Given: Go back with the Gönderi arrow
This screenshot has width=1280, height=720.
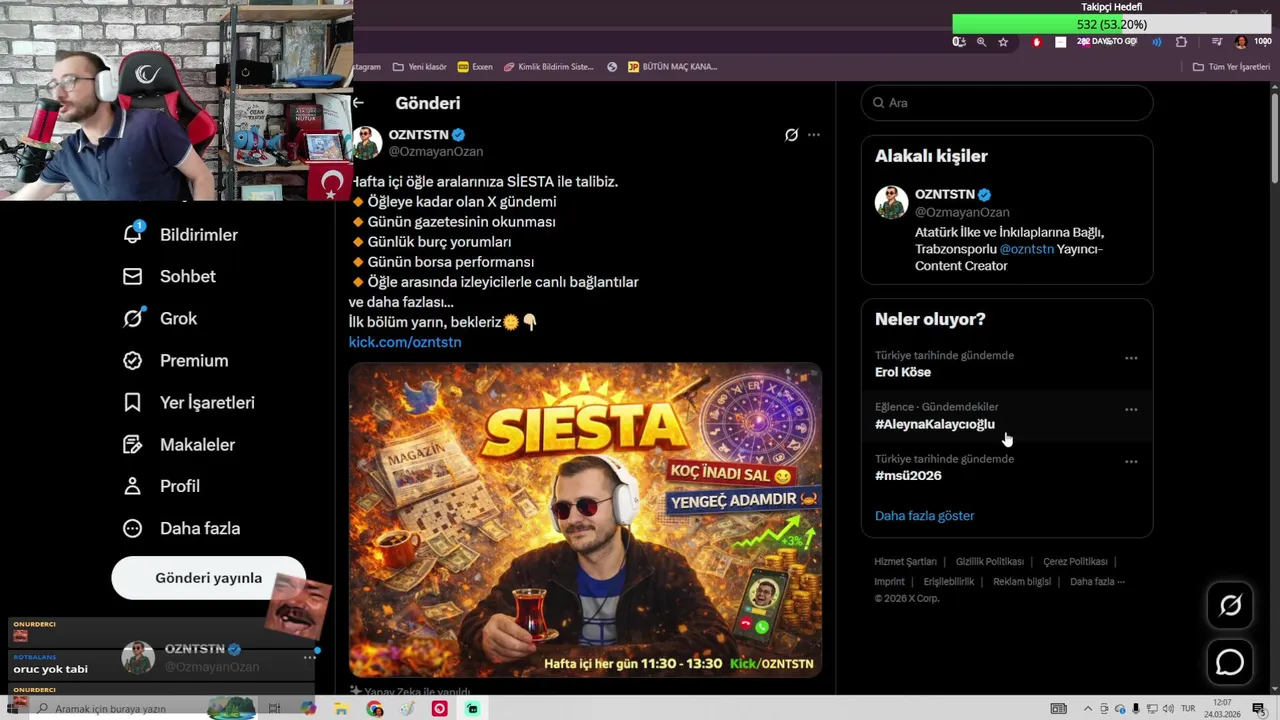Looking at the screenshot, I should pyautogui.click(x=358, y=103).
